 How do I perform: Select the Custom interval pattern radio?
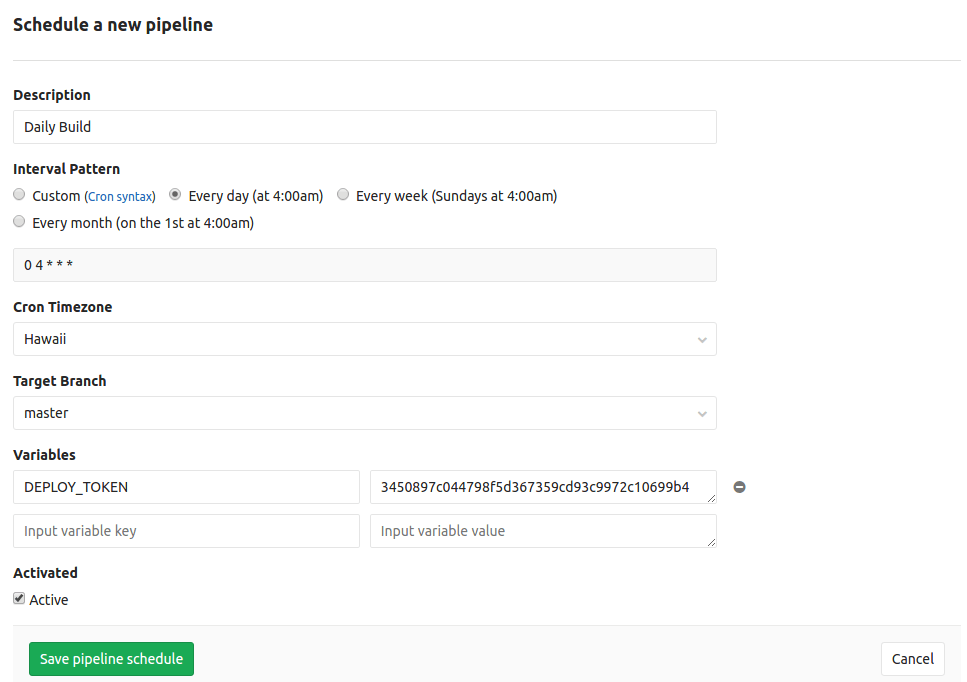click(18, 194)
